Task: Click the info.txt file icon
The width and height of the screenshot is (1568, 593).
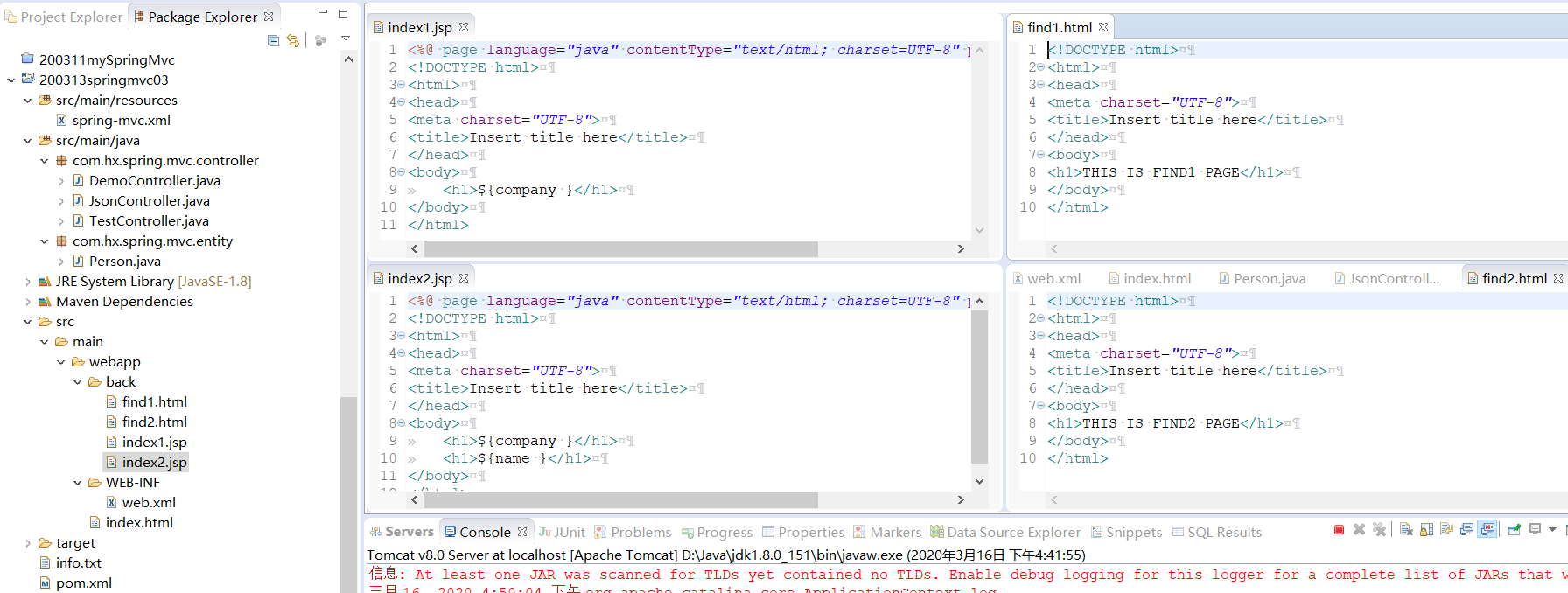Action: point(45,562)
